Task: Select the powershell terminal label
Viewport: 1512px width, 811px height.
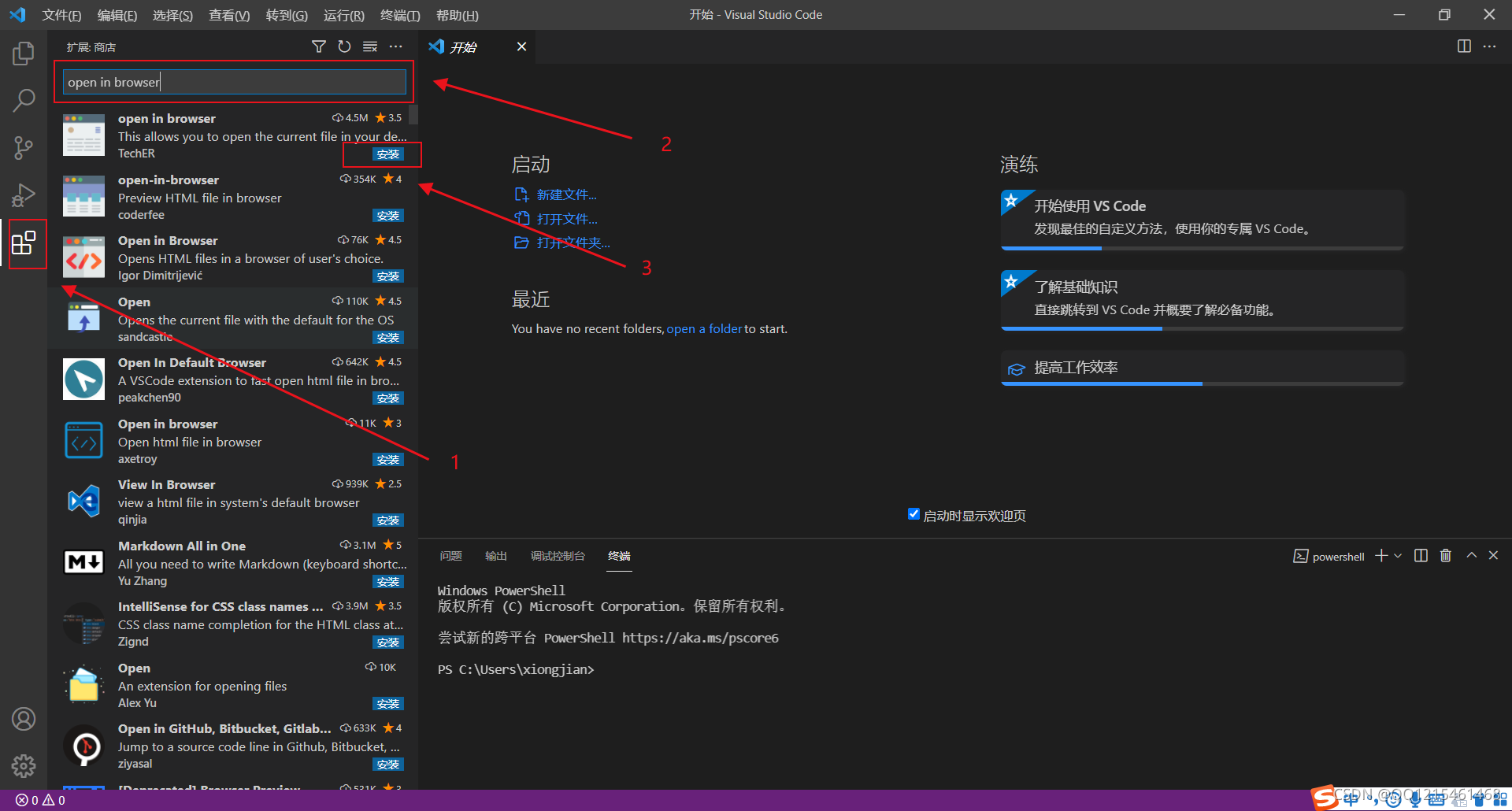Action: tap(1338, 557)
